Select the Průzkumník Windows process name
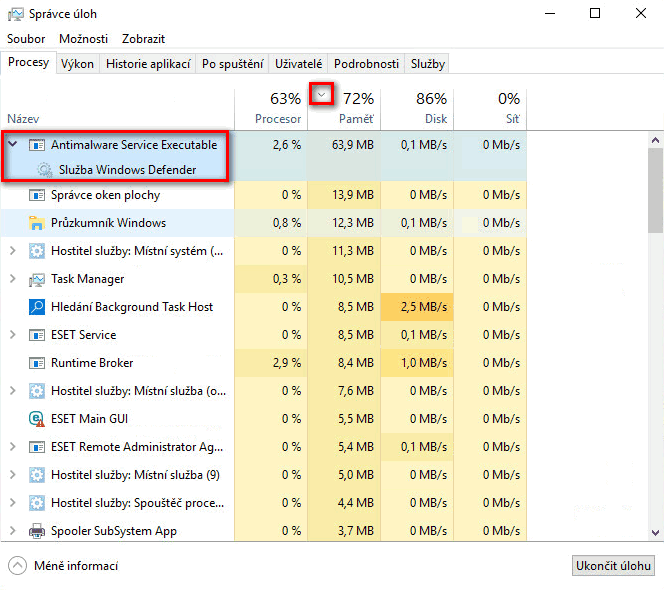Screen dimensions: 664x590 (x=108, y=223)
